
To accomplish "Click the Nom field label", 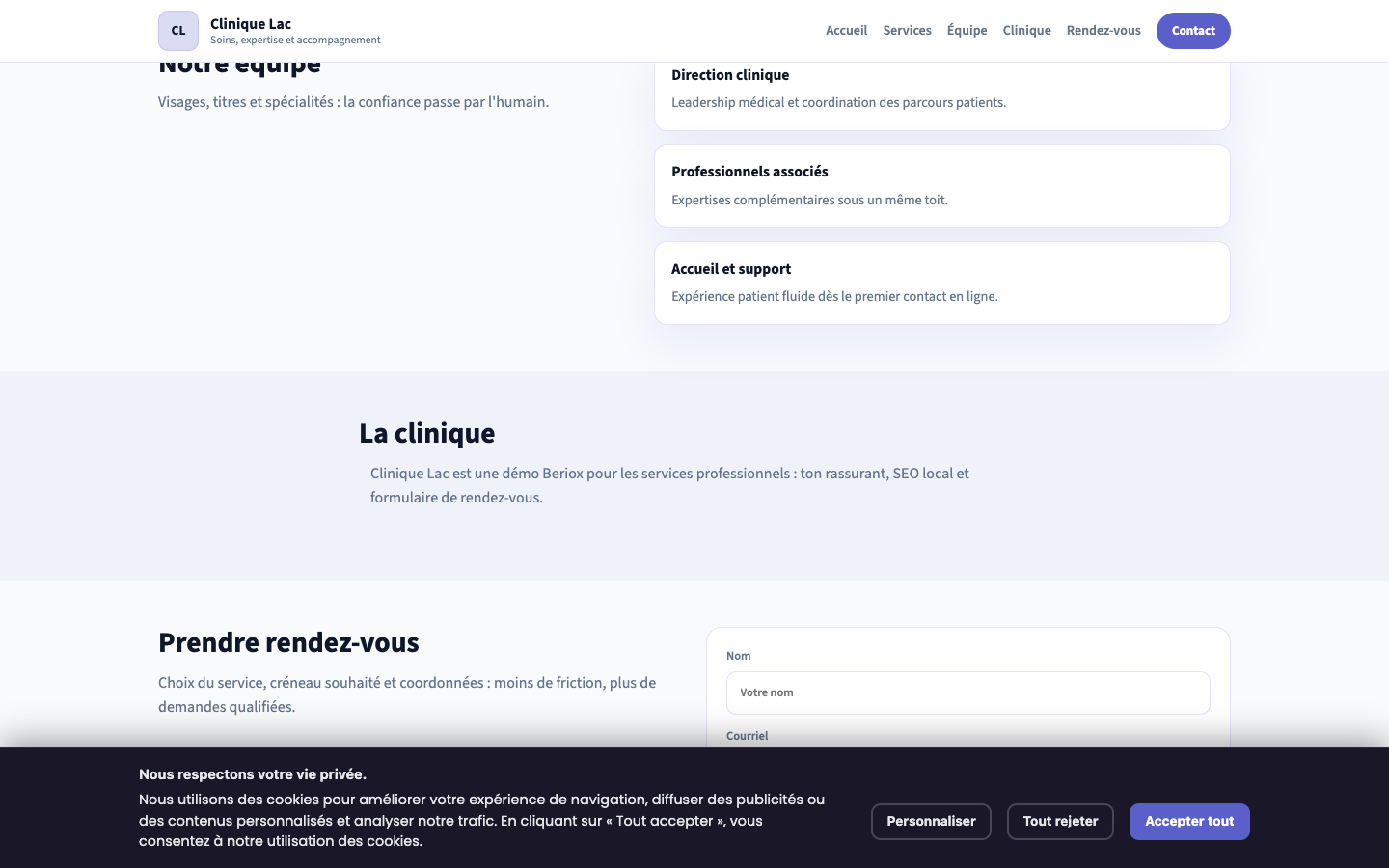I will pyautogui.click(x=739, y=656).
